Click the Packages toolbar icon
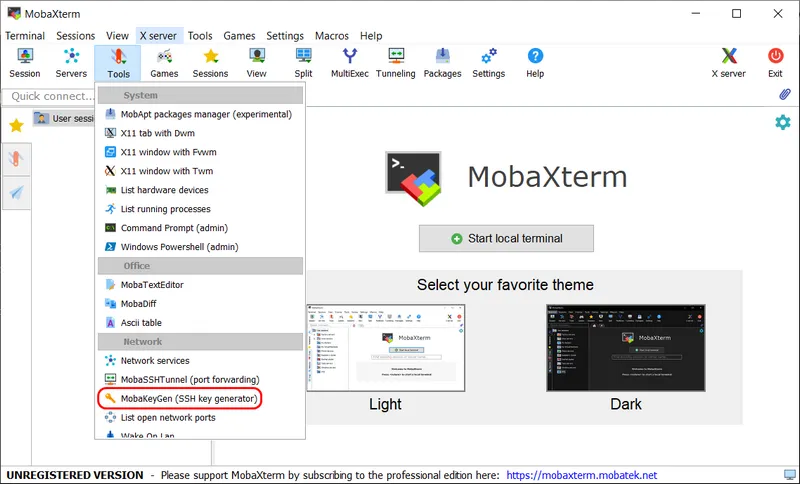The image size is (800, 484). tap(442, 63)
